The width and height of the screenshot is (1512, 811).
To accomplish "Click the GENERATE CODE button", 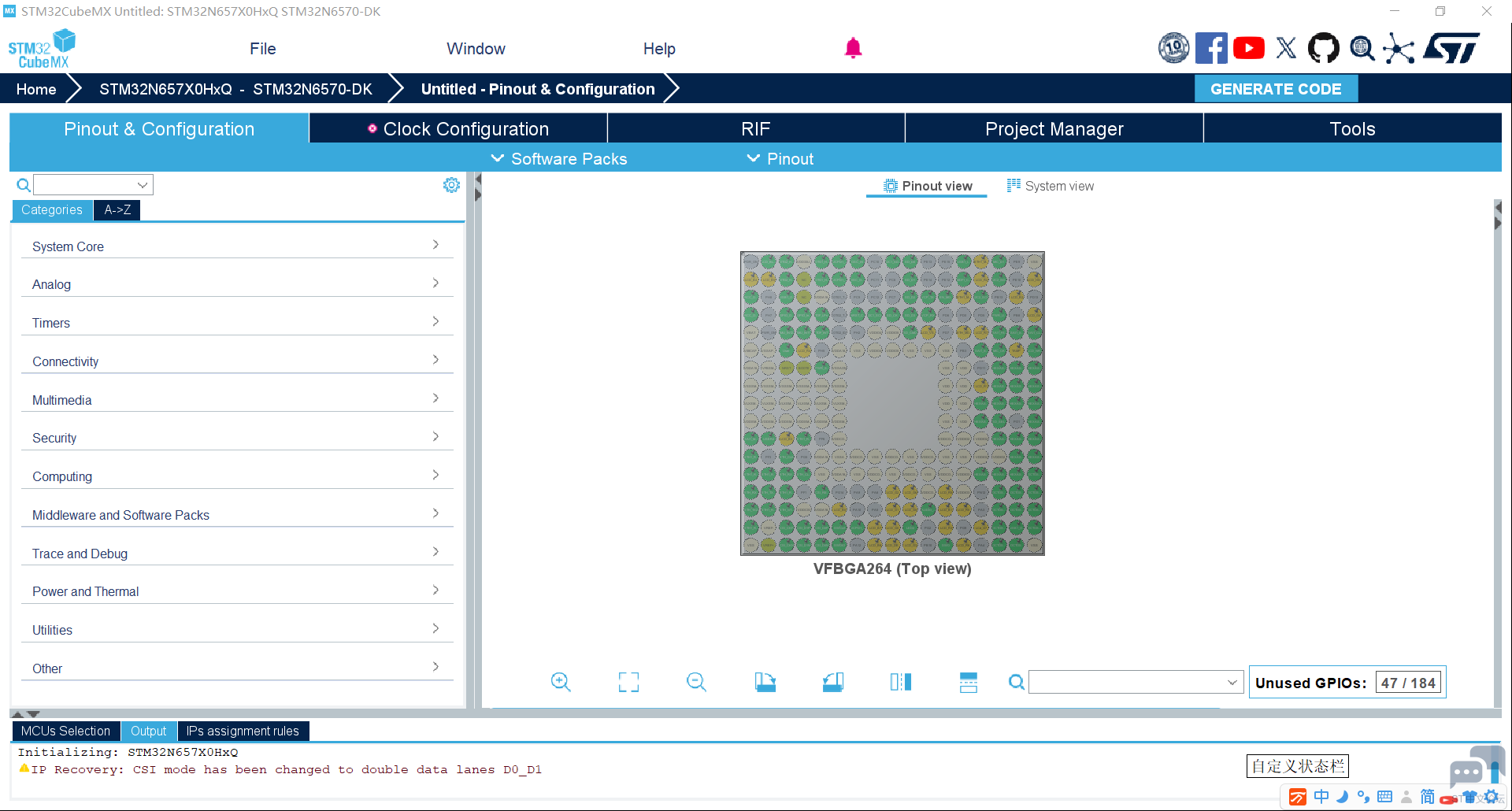I will tap(1276, 89).
